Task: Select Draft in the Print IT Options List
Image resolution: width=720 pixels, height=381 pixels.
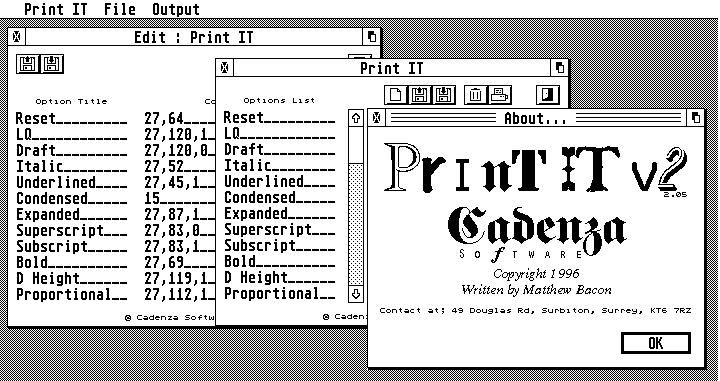Action: [279, 150]
